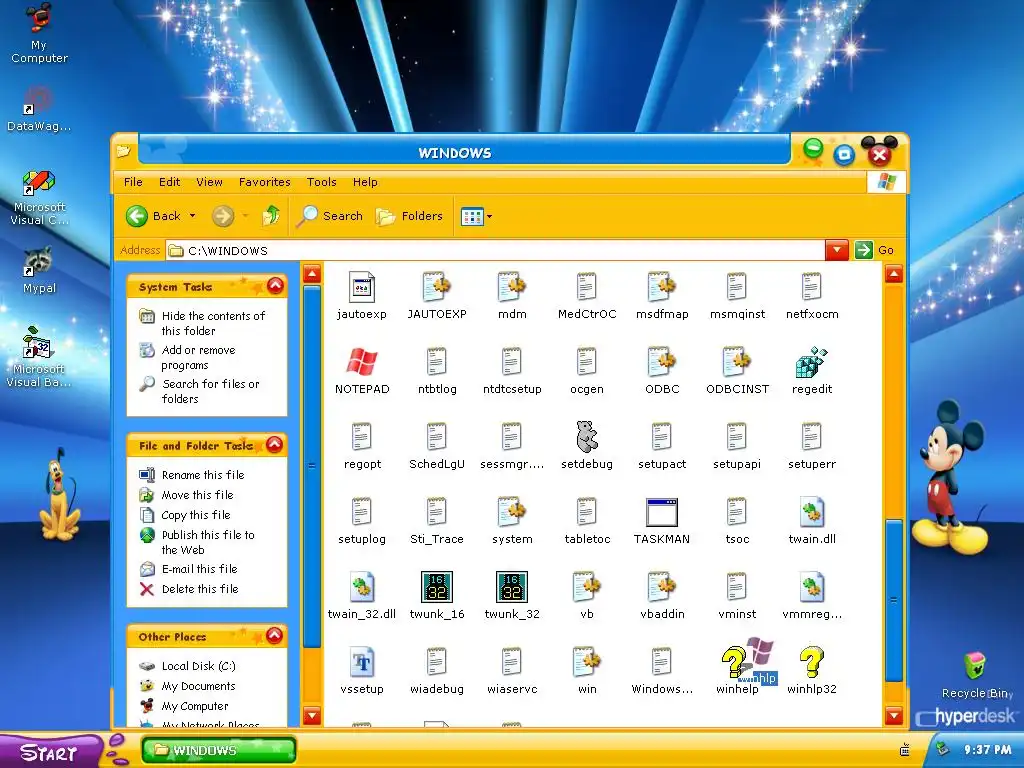Click the WINDOWS taskbar button
Image resolution: width=1024 pixels, height=768 pixels.
click(219, 750)
